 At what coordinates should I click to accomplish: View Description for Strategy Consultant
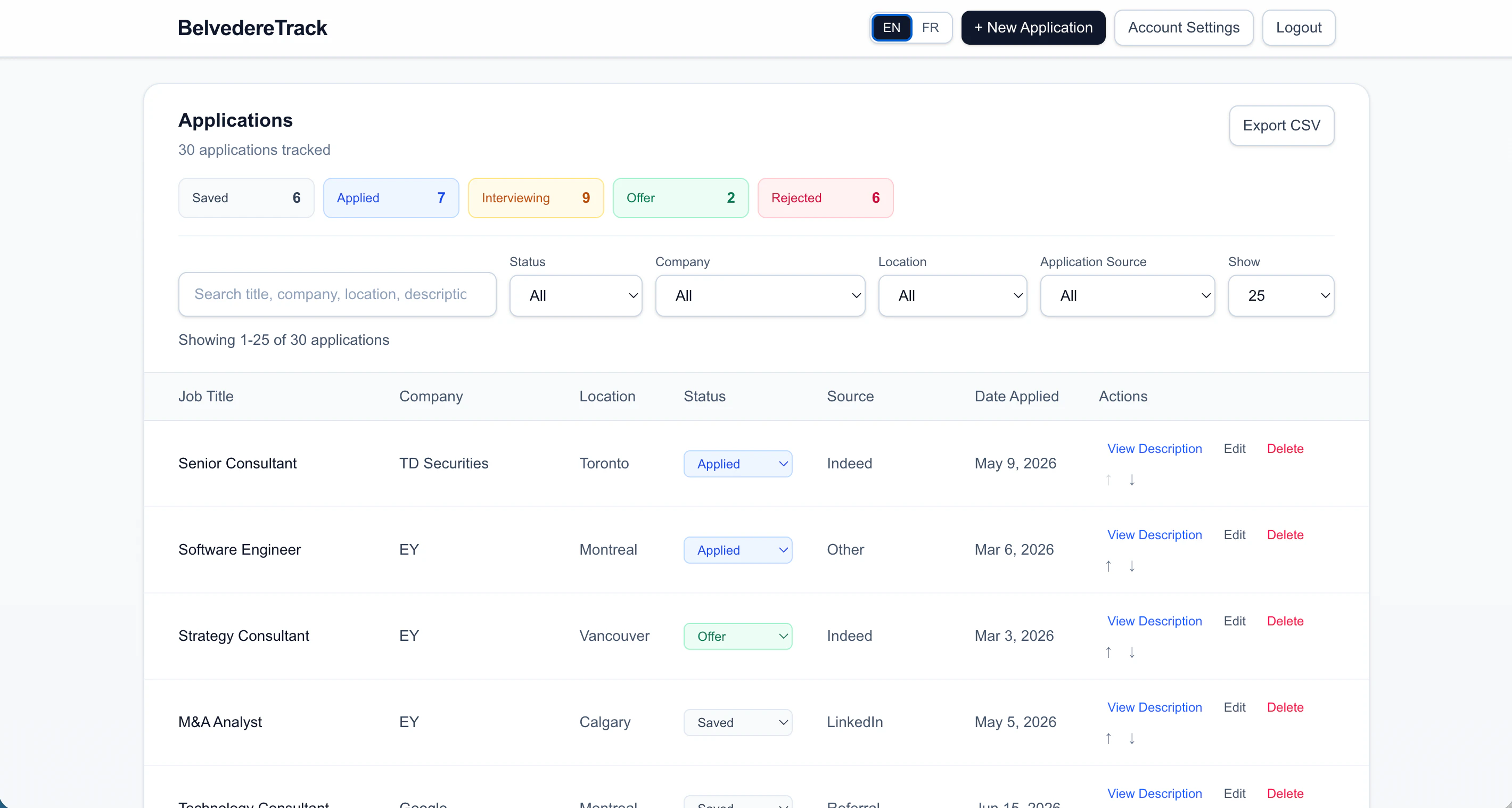(1154, 621)
